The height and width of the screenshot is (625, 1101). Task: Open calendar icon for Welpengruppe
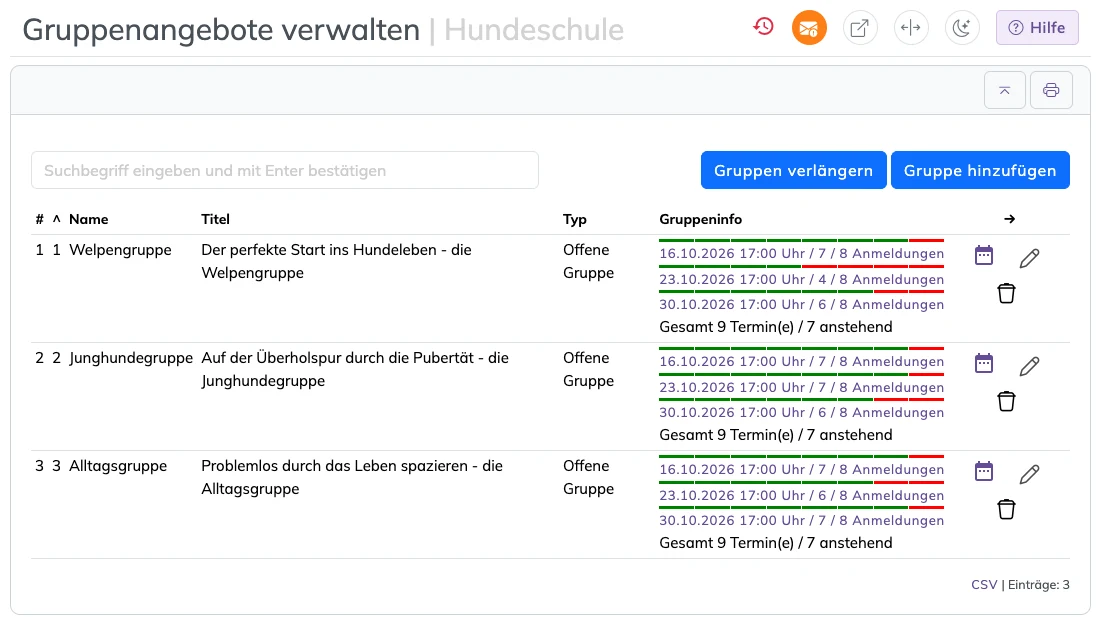(984, 255)
